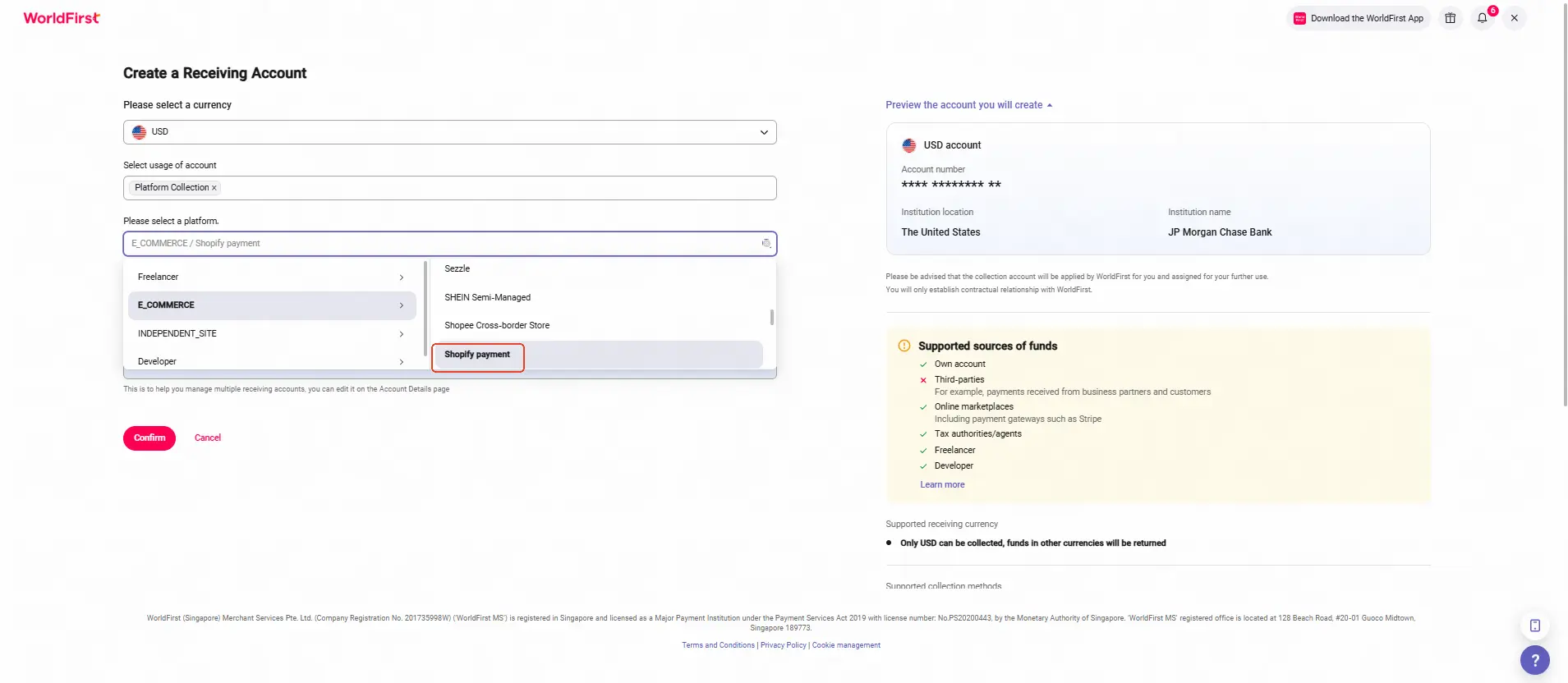1568x683 pixels.
Task: Click the Supported sources of funds info icon
Action: click(x=904, y=346)
